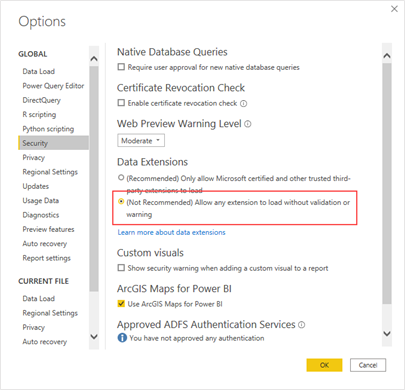This screenshot has height=390, width=405.
Task: Open Global Regional Settings
Action: coord(50,172)
